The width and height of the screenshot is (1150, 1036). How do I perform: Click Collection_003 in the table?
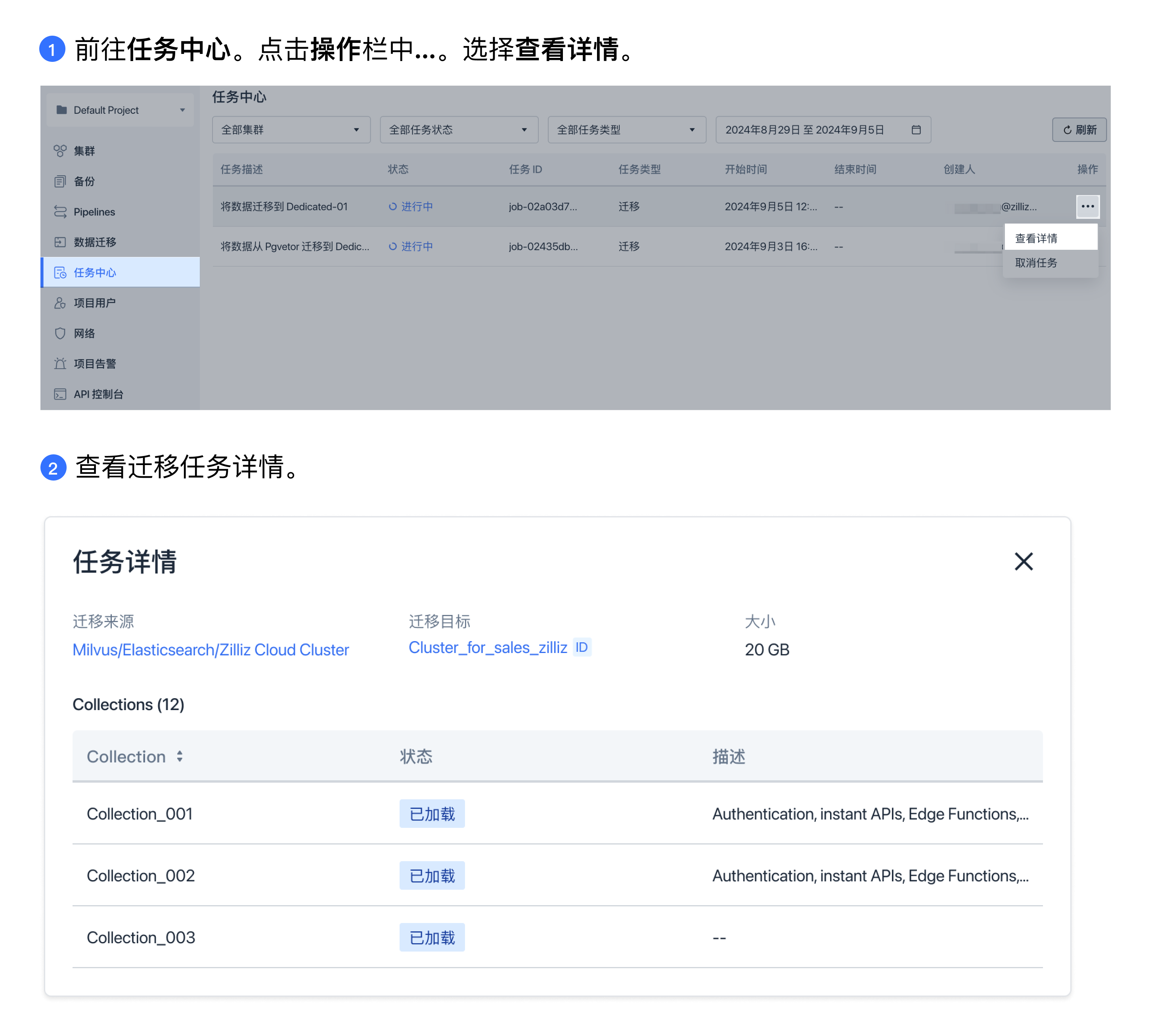(141, 938)
